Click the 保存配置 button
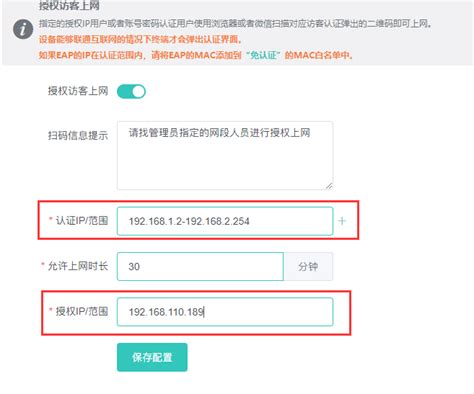 (x=152, y=357)
